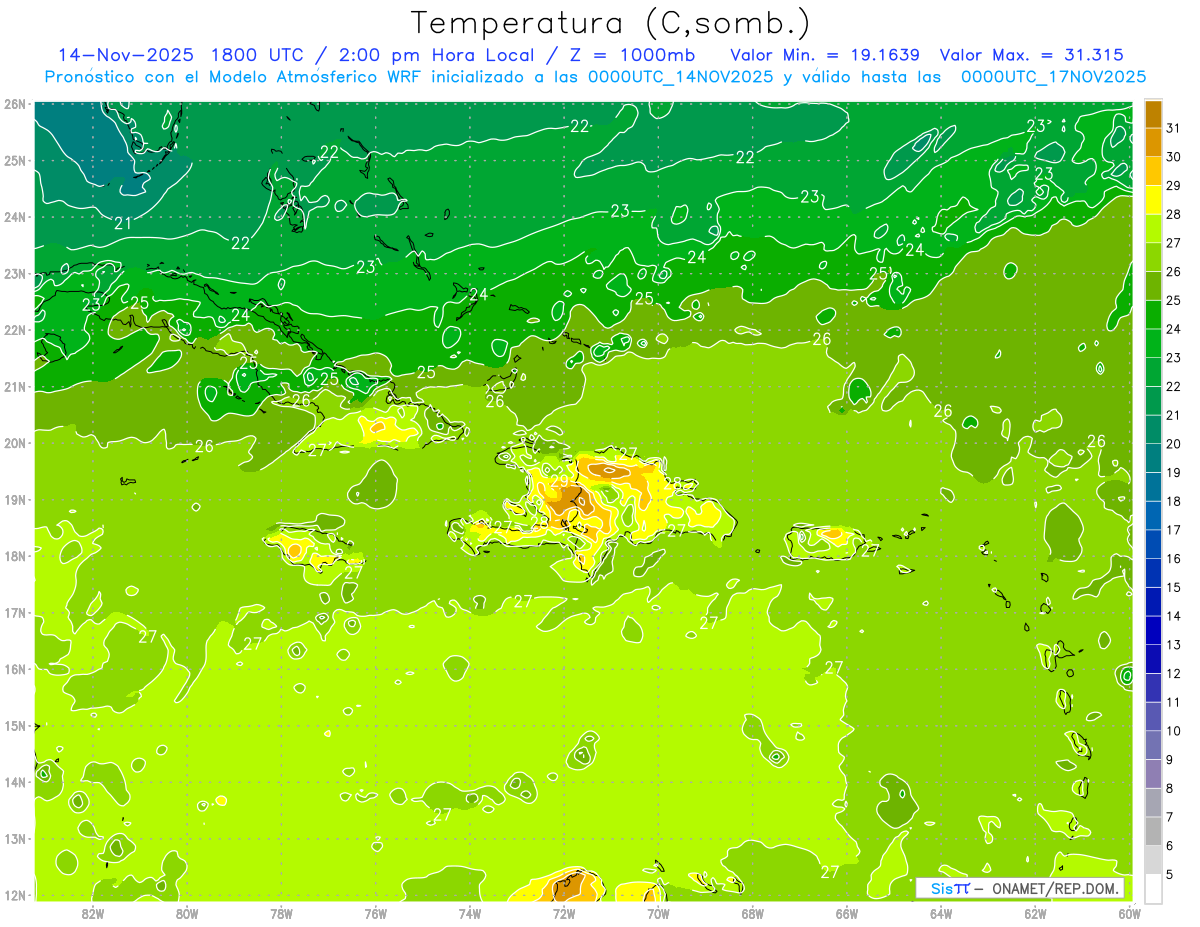Click the 19N latitude axis label

click(14, 500)
